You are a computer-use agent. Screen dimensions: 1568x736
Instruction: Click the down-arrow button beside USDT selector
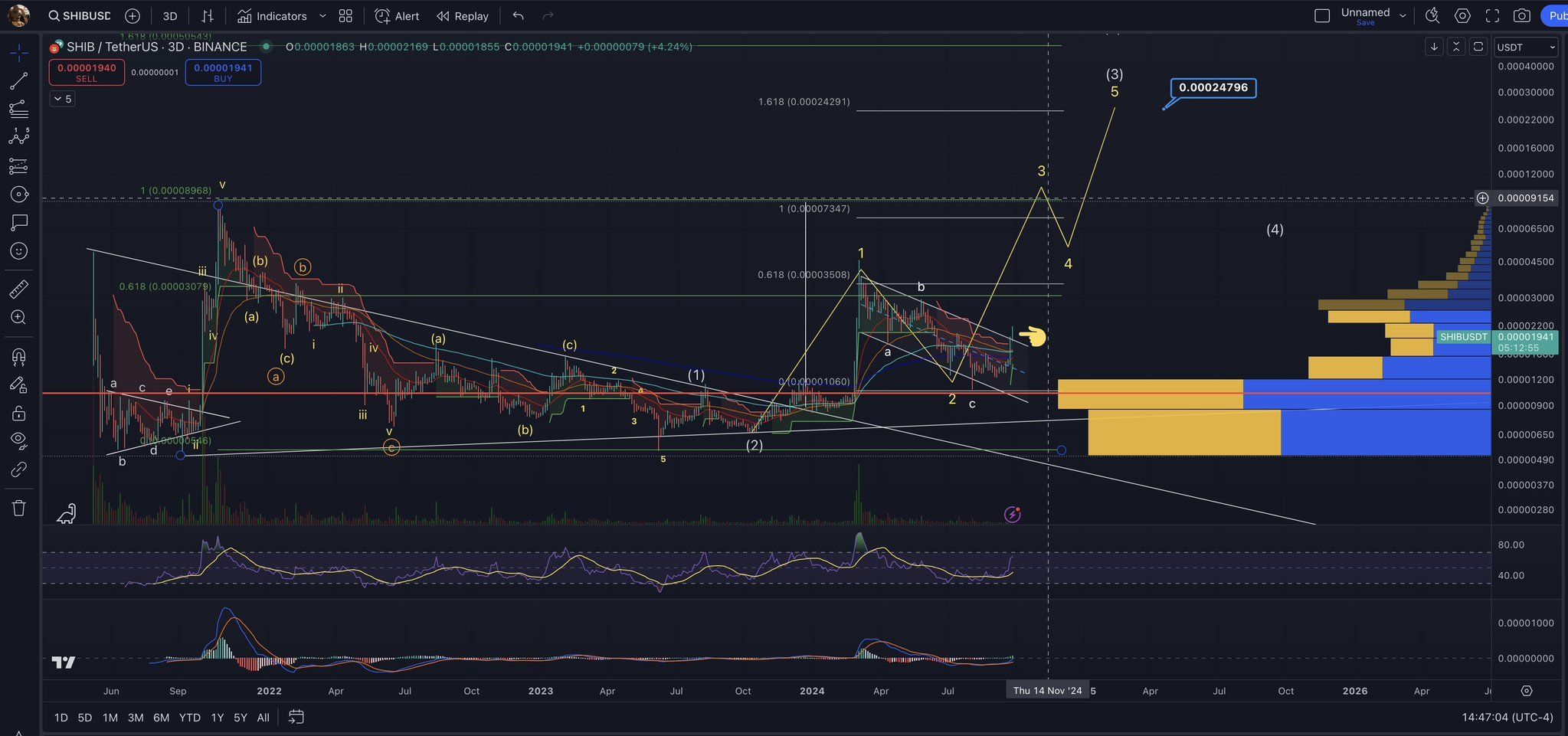[1434, 47]
